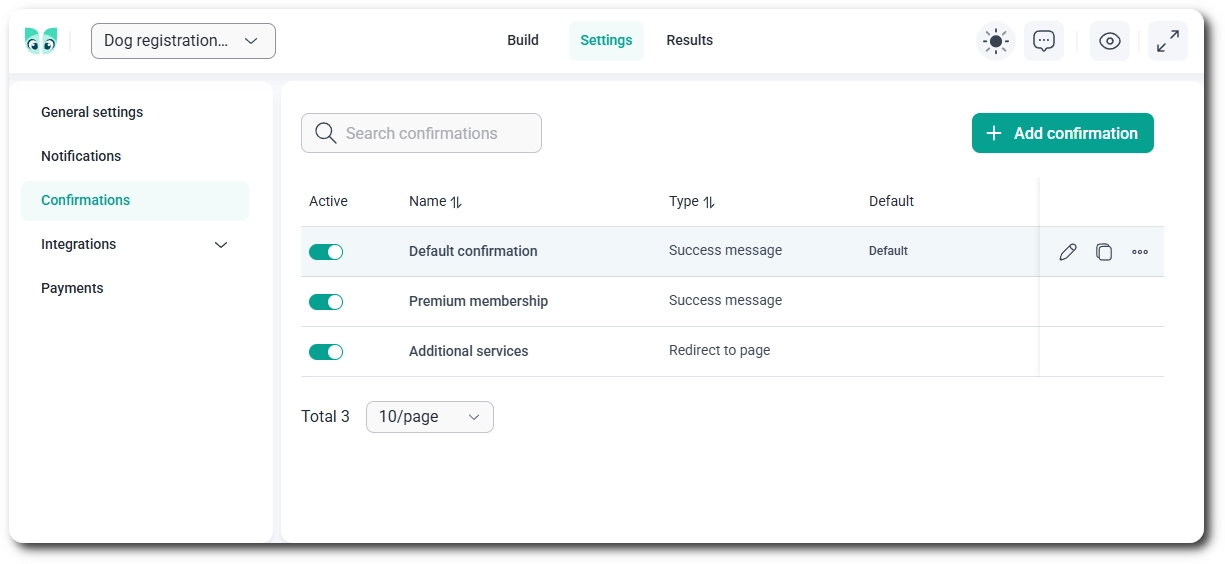This screenshot has width=1225, height=564.
Task: Sort by Type using arrows icon
Action: click(x=709, y=202)
